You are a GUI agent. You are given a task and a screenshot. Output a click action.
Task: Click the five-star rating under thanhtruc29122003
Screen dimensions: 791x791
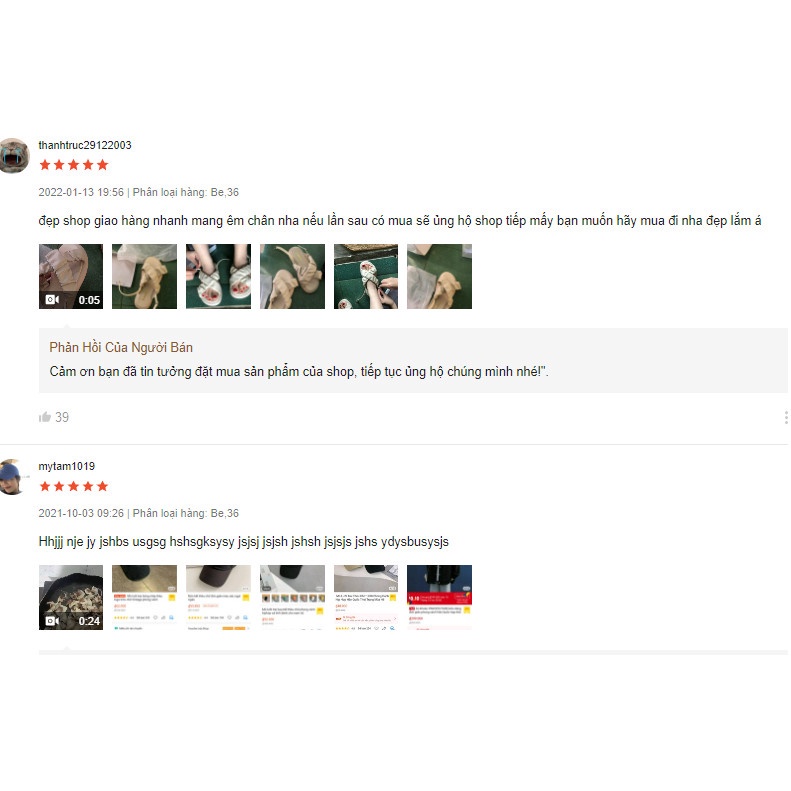tap(74, 165)
